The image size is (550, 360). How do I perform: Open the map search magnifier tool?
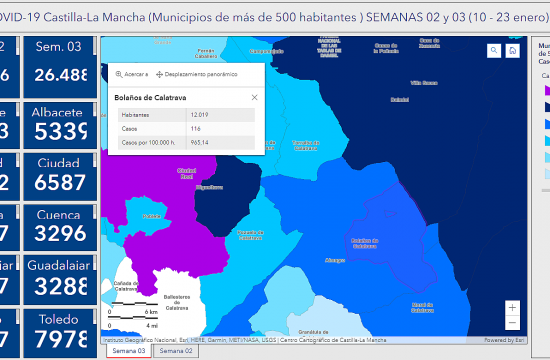click(x=494, y=51)
